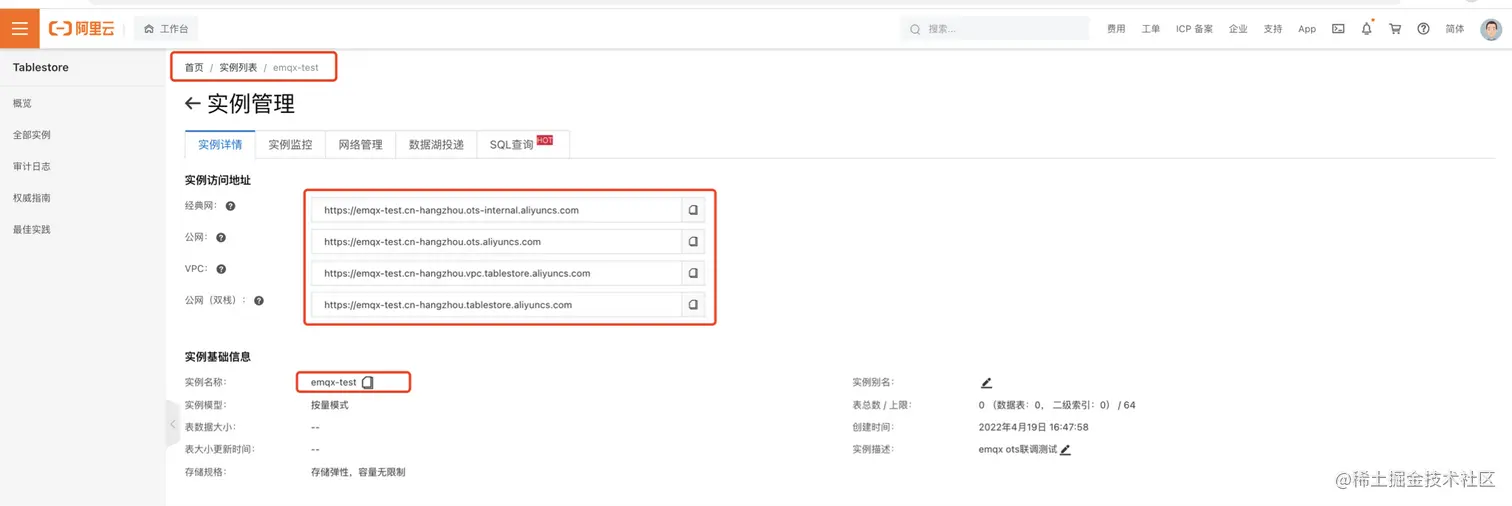Click the help icon next to VPC

(221, 269)
